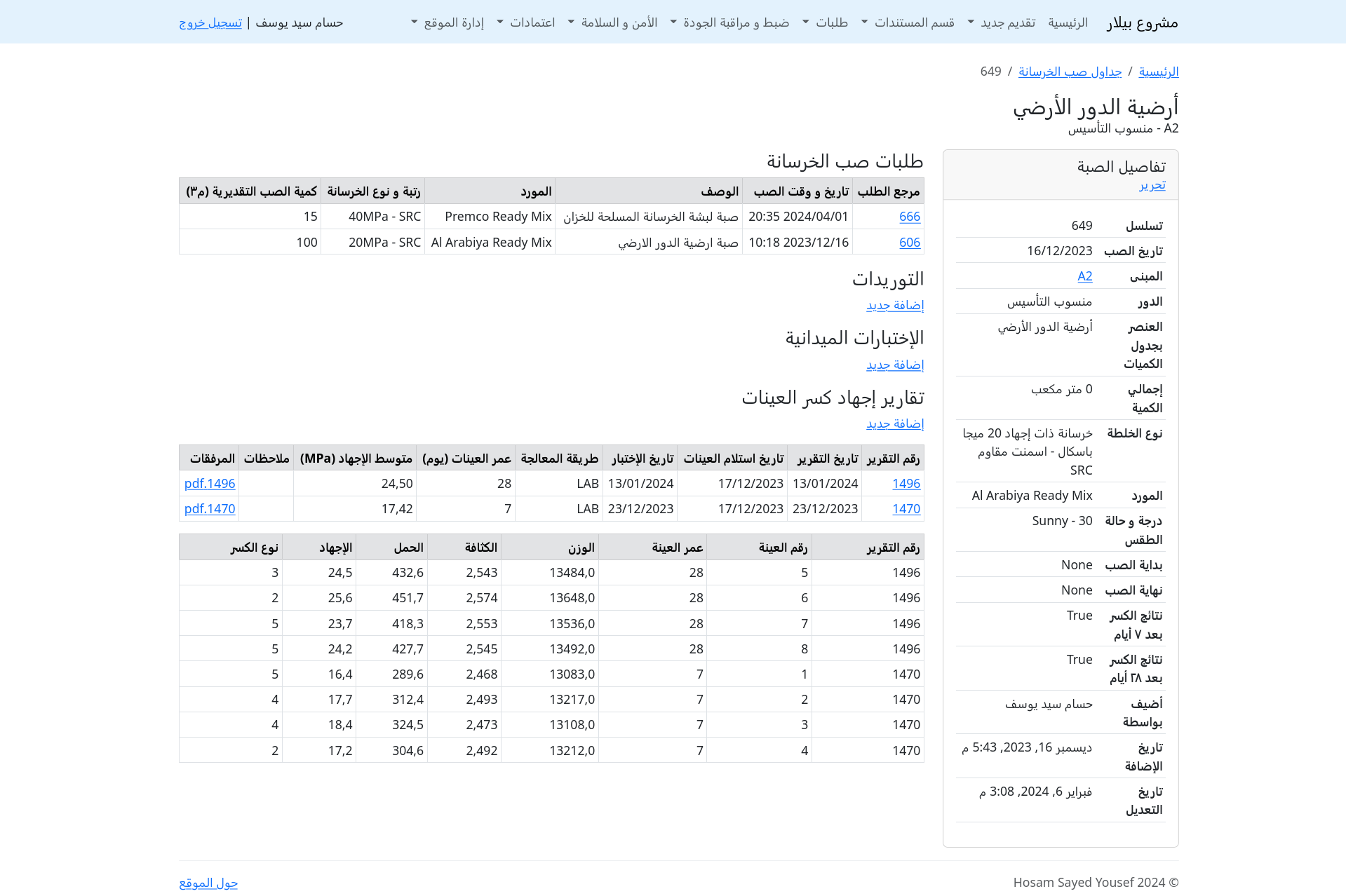Open building A2 link in details
1346x896 pixels.
click(x=1084, y=276)
